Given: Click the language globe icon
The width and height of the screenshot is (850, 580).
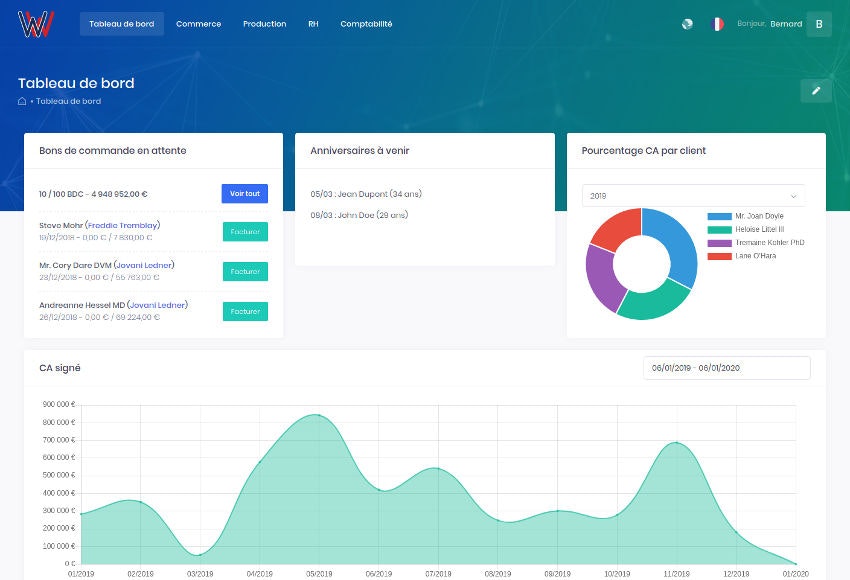Looking at the screenshot, I should 687,23.
